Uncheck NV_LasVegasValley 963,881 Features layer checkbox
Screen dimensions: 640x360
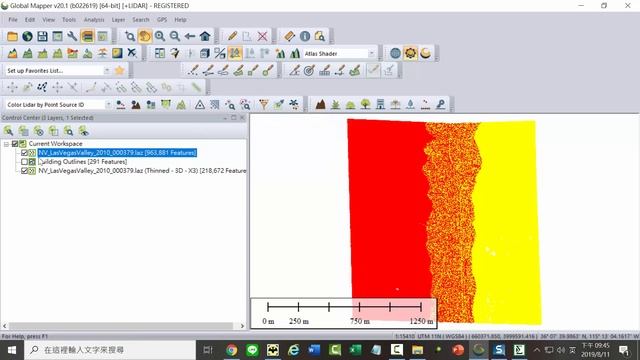[24, 153]
